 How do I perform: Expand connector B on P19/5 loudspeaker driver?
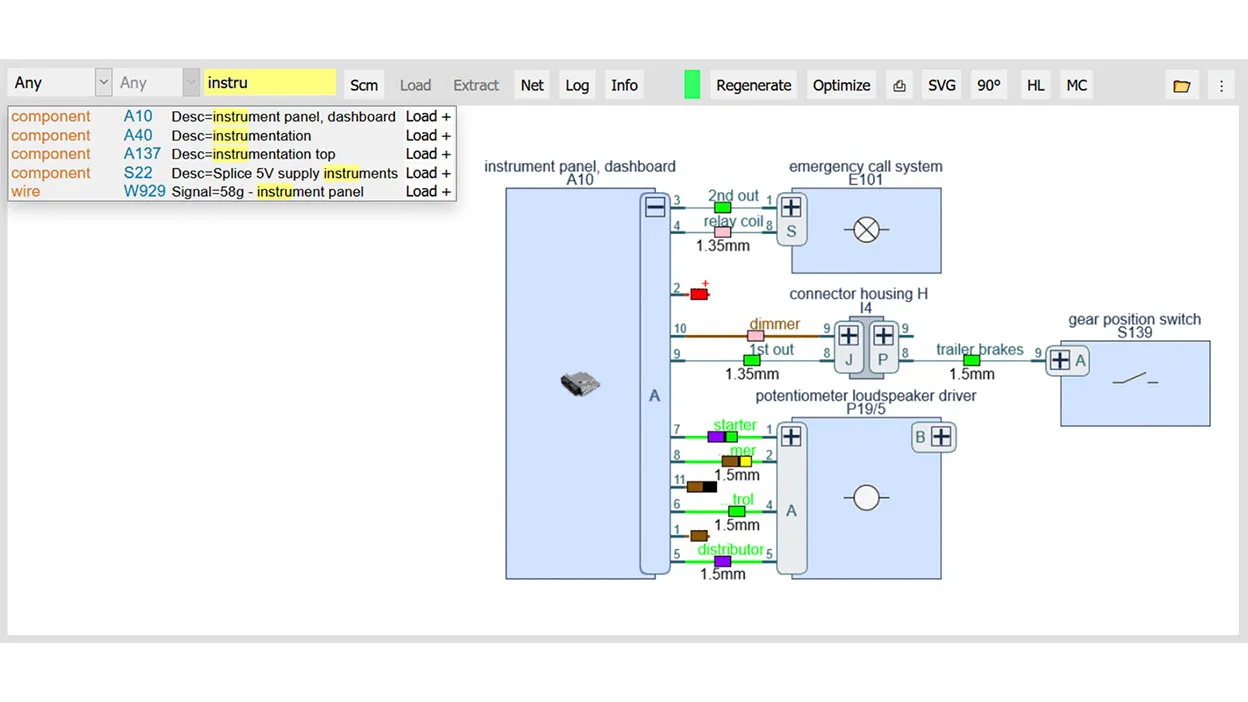[941, 437]
